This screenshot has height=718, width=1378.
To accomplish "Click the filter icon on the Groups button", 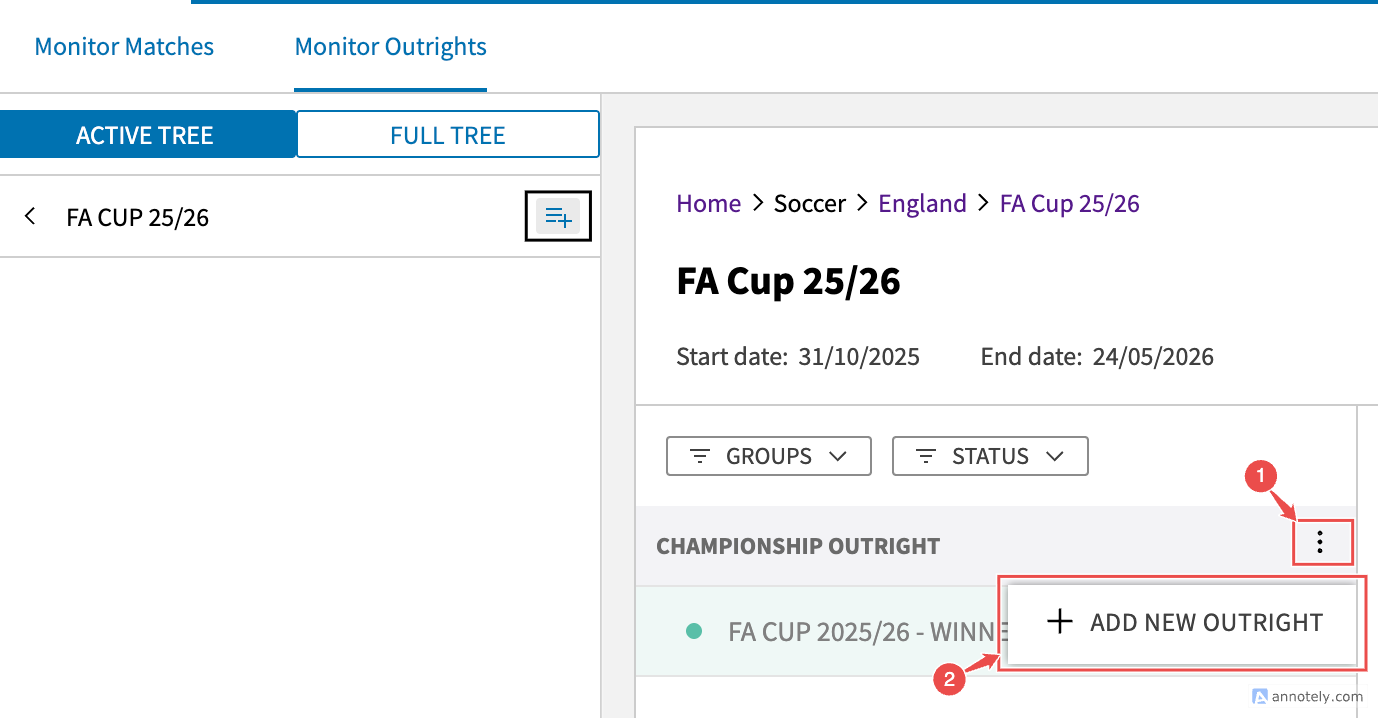I will [700, 457].
